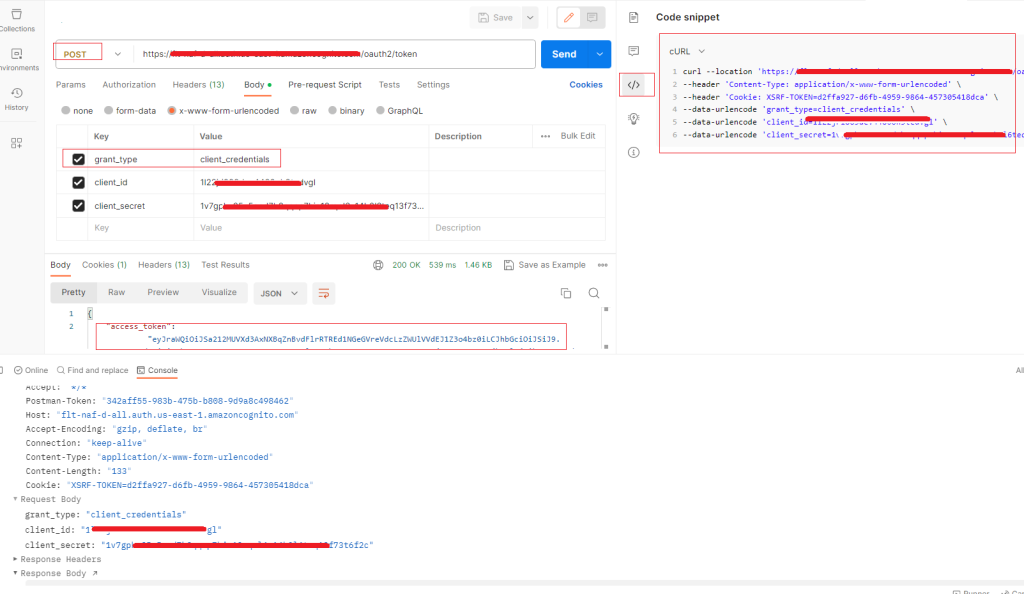The width and height of the screenshot is (1024, 594).
Task: Click the search response magnifier icon
Action: 594,293
